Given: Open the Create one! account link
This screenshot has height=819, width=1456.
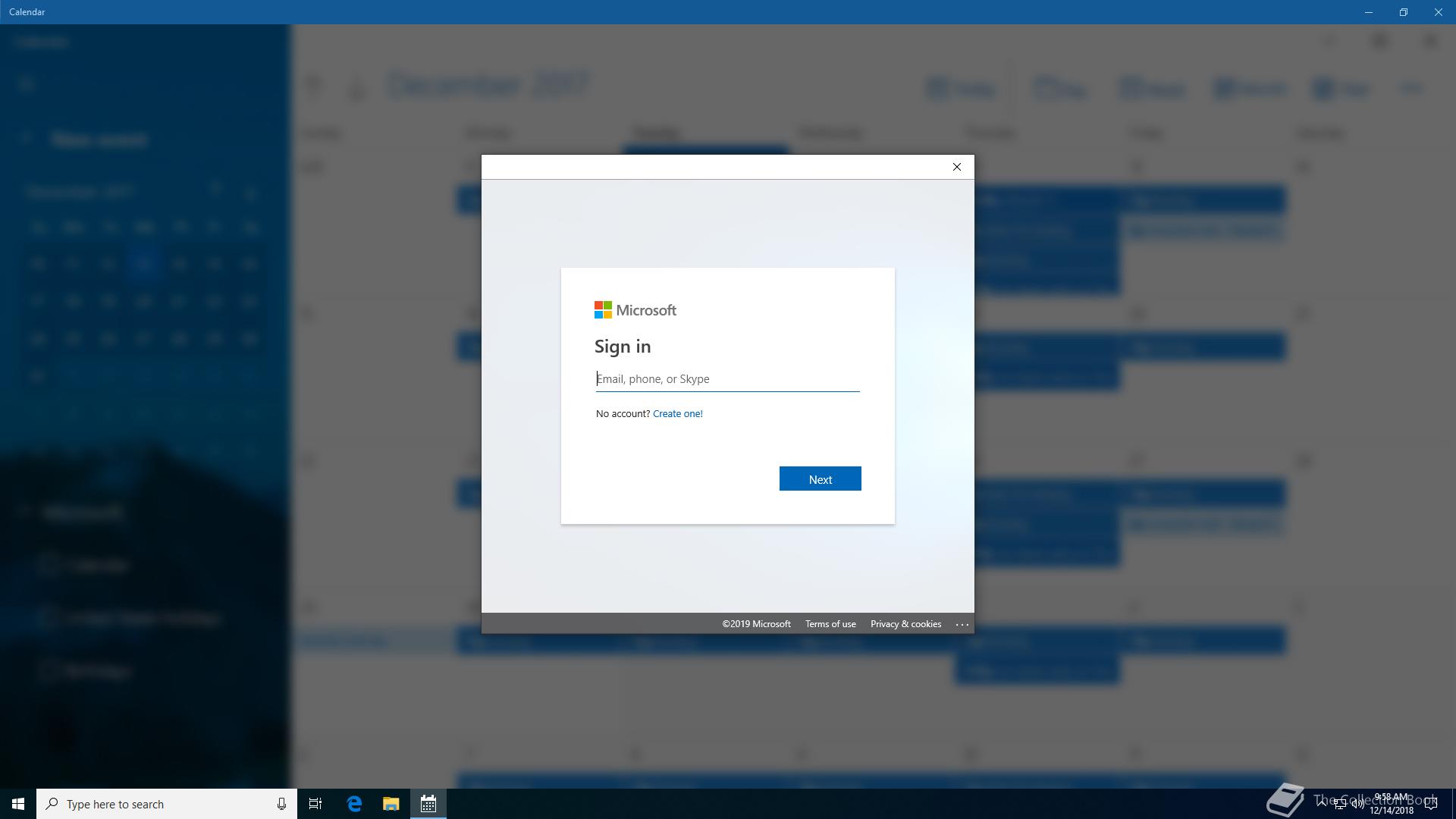Looking at the screenshot, I should pyautogui.click(x=677, y=414).
